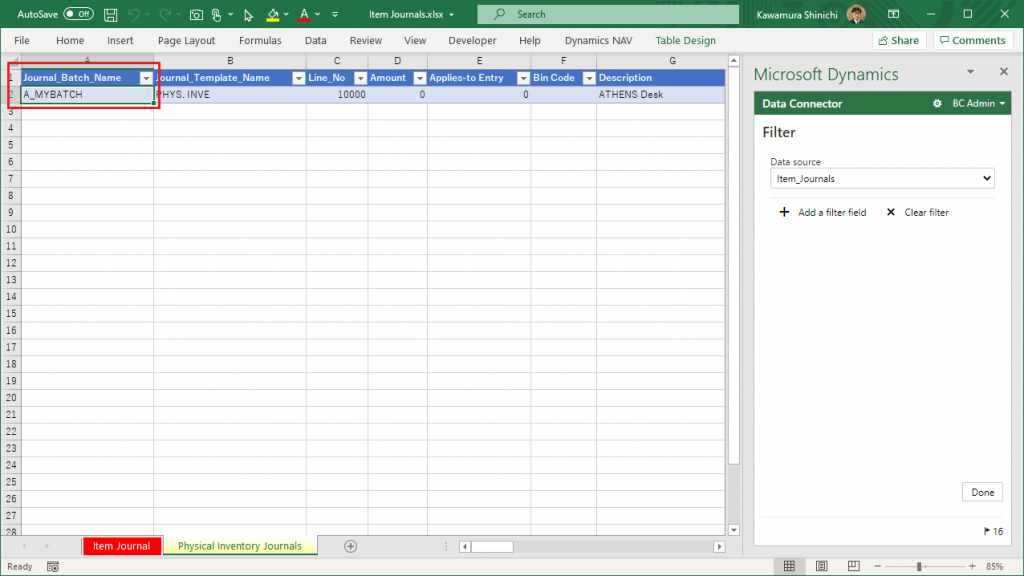
Task: Click the Save disk icon
Action: pyautogui.click(x=110, y=14)
